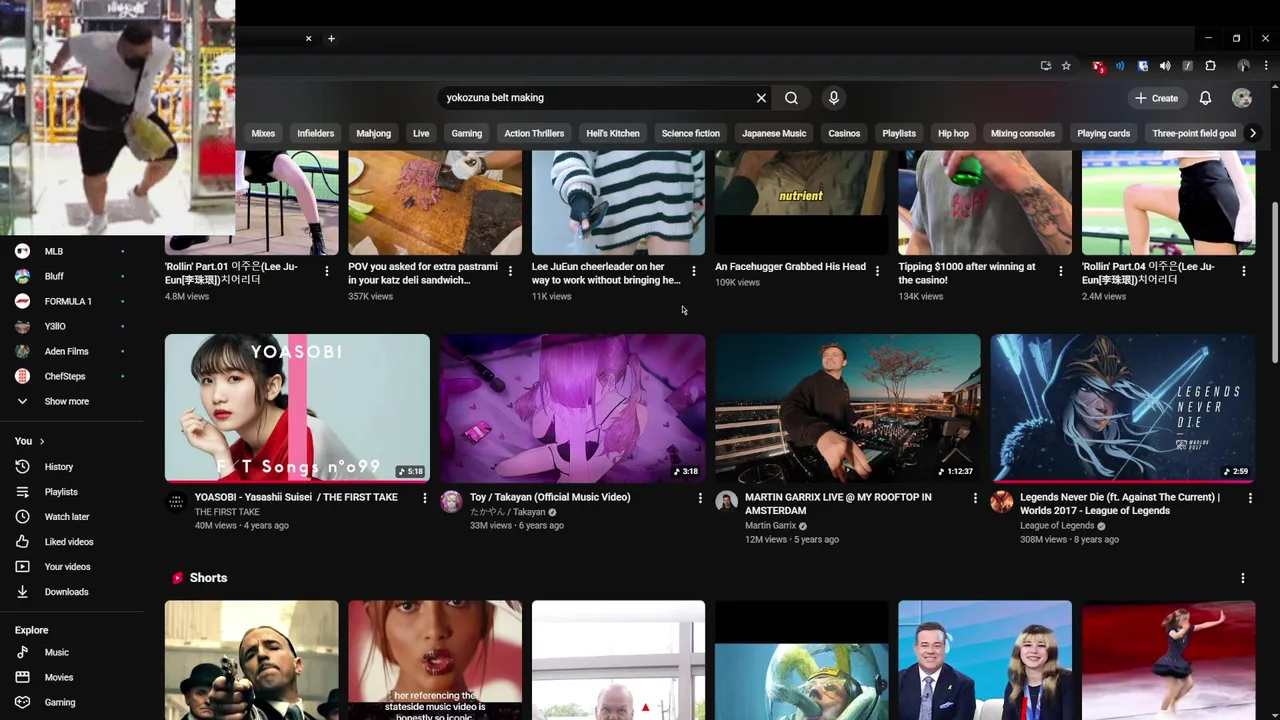Open the Shorts section three-dot menu

tap(1243, 578)
